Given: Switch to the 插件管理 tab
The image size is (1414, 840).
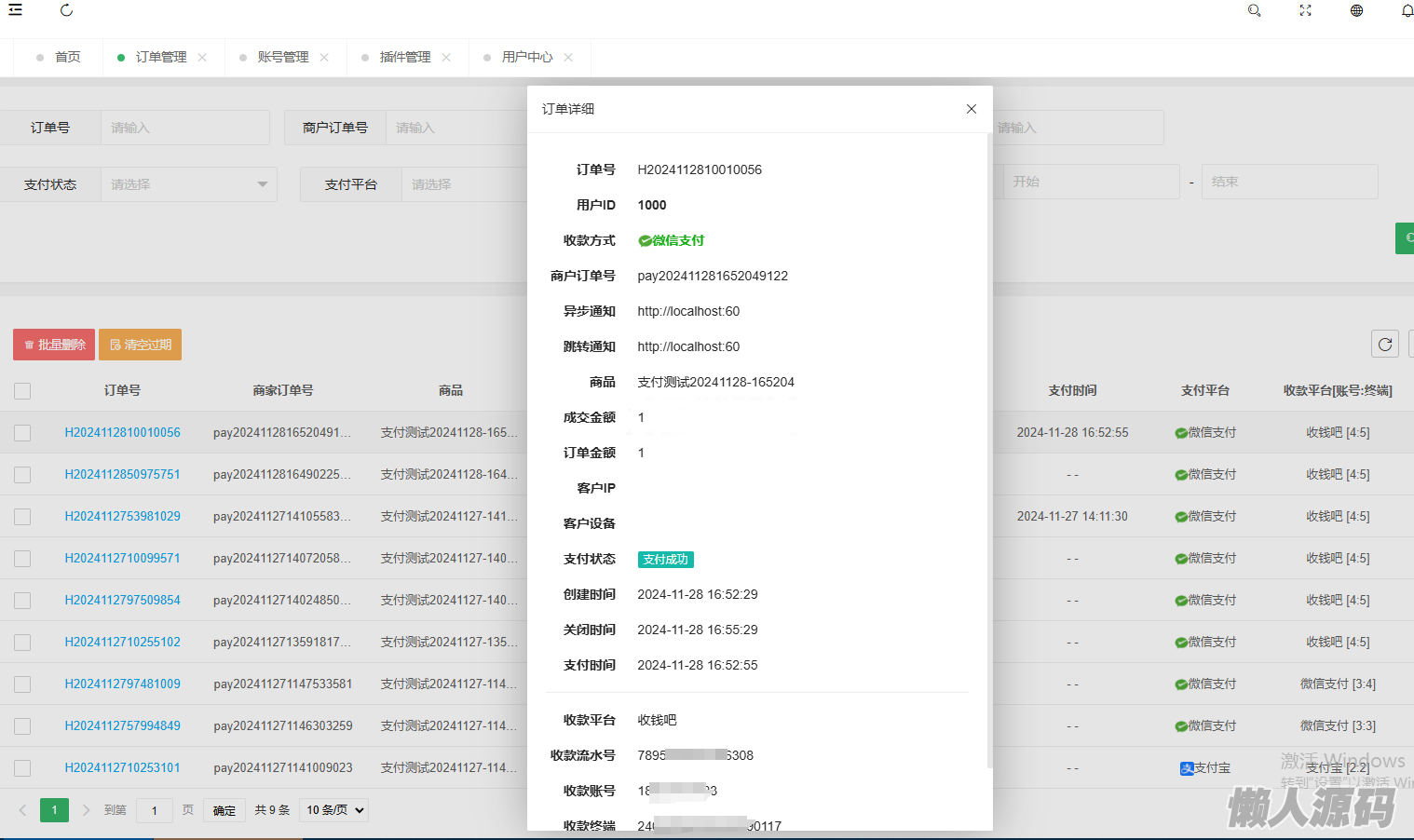Looking at the screenshot, I should 404,58.
